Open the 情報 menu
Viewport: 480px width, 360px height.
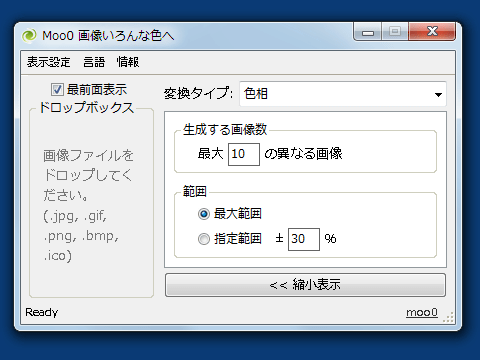(x=128, y=62)
